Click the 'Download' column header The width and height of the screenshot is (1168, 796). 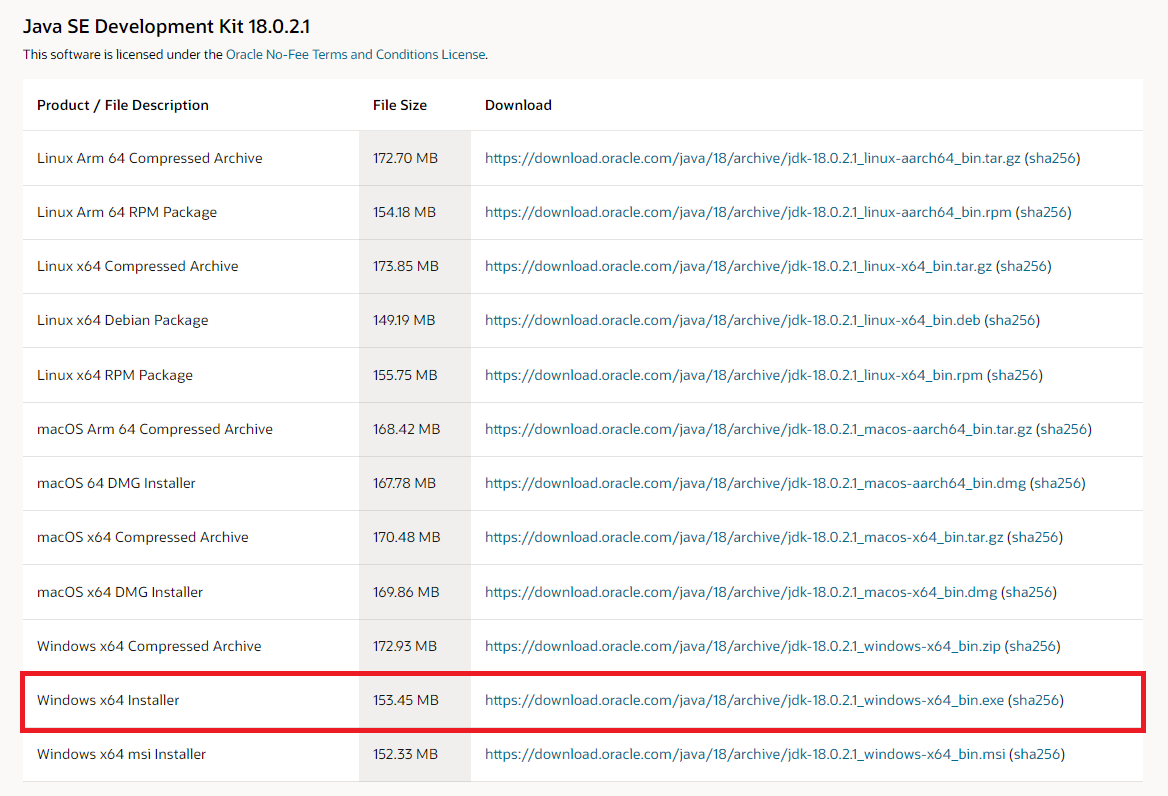point(518,105)
